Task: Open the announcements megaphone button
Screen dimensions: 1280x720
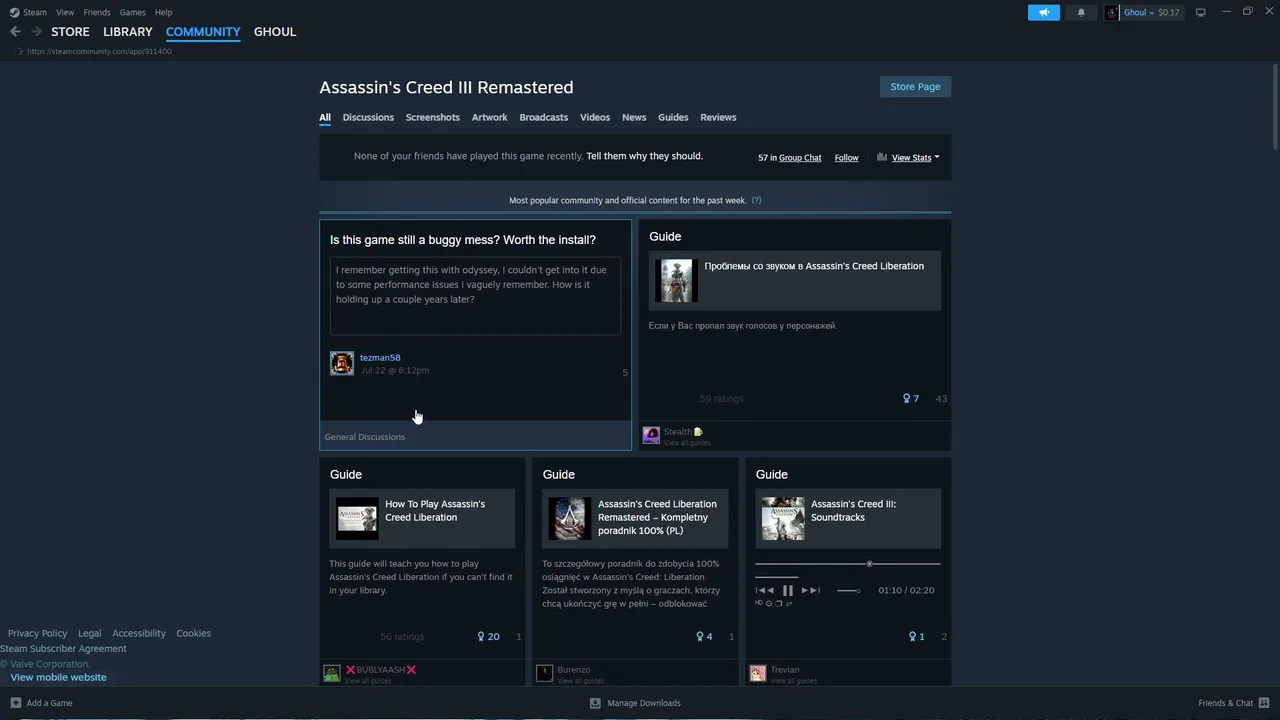Action: 1043,12
